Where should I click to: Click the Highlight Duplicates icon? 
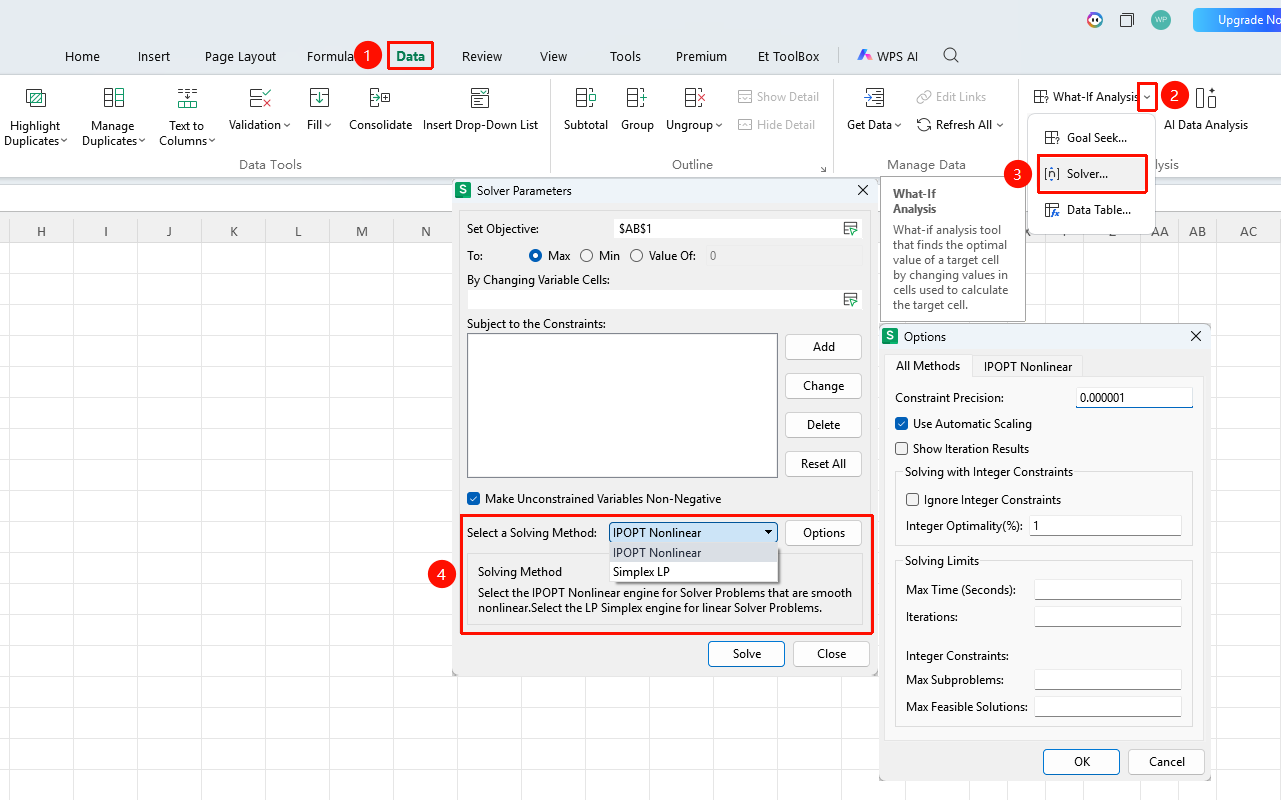[36, 98]
